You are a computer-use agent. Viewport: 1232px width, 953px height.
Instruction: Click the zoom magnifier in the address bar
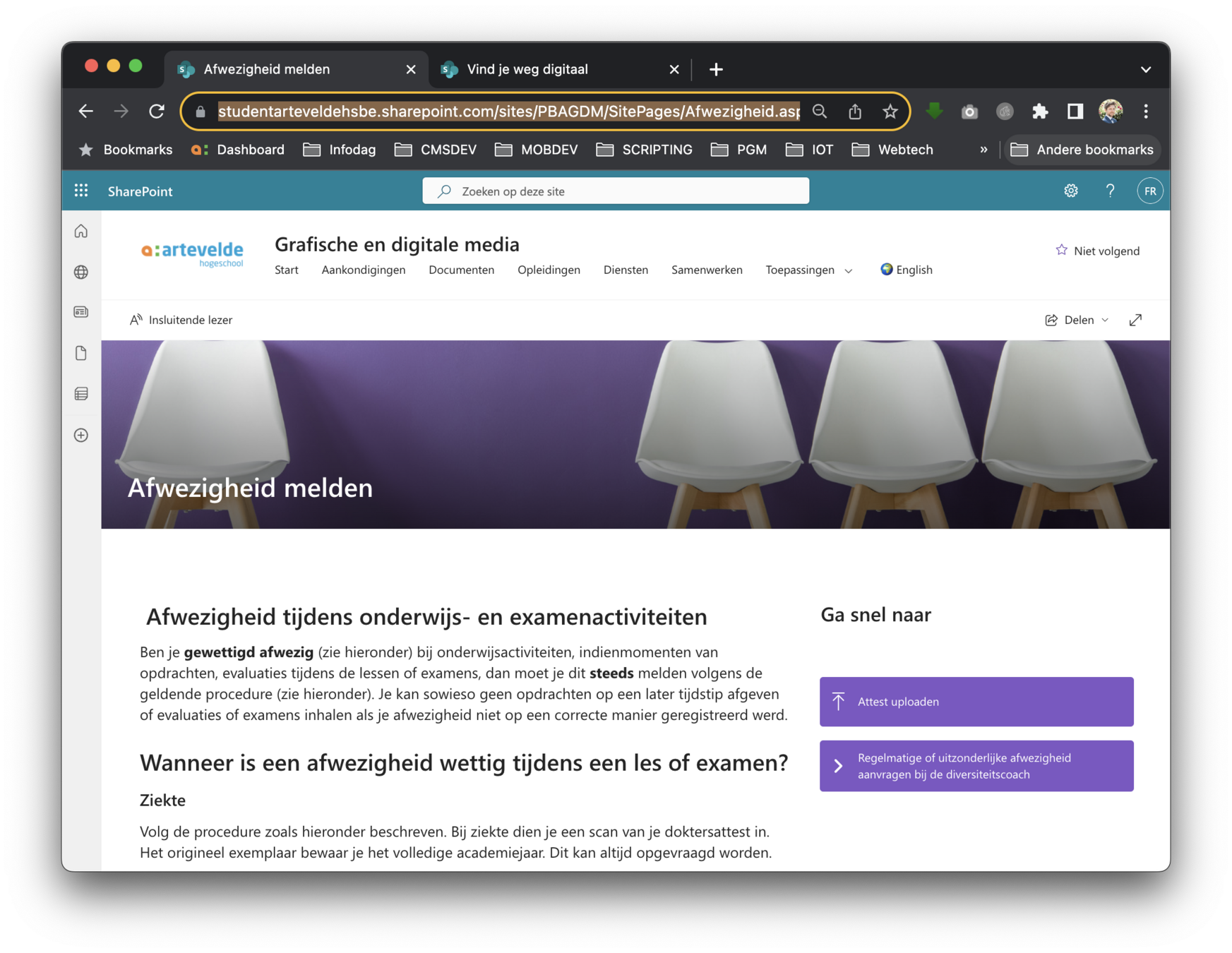[820, 111]
